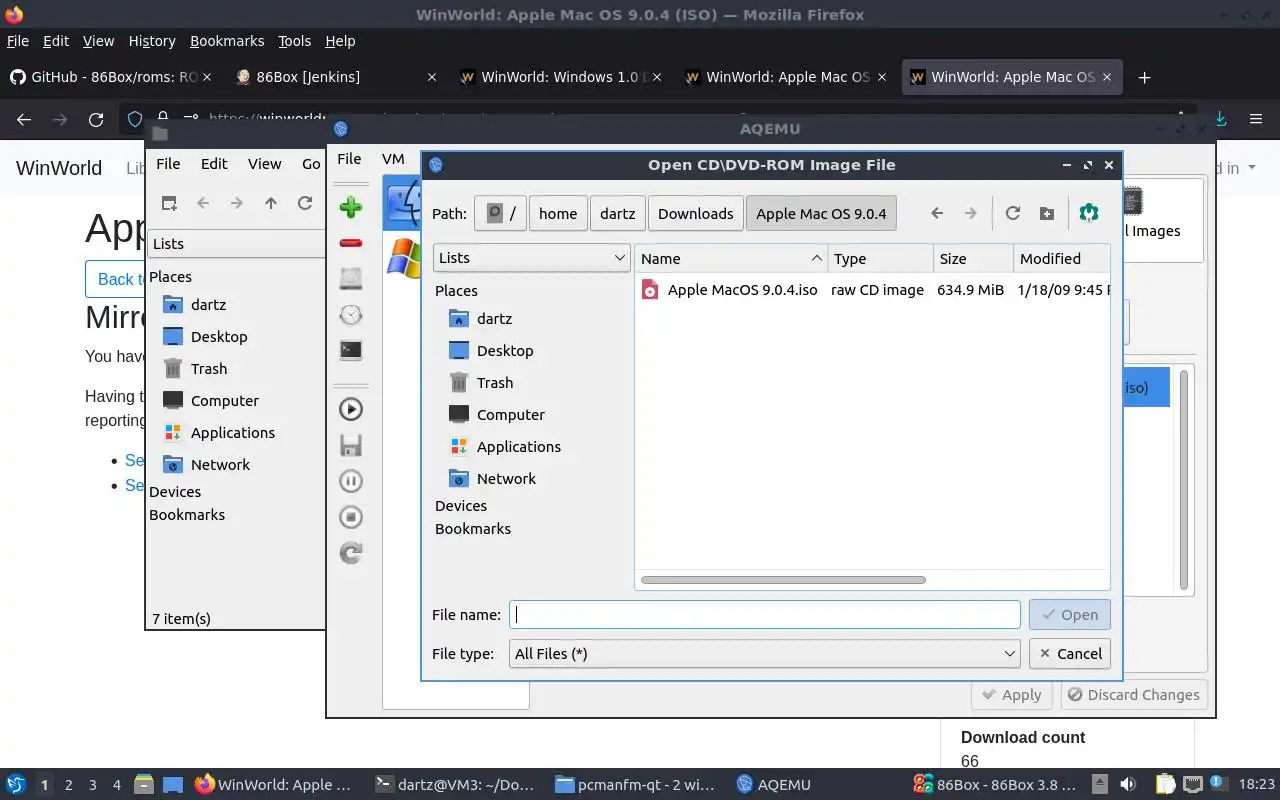
Task: Click Bookmarks heading in the dialog sidebar
Action: [473, 529]
